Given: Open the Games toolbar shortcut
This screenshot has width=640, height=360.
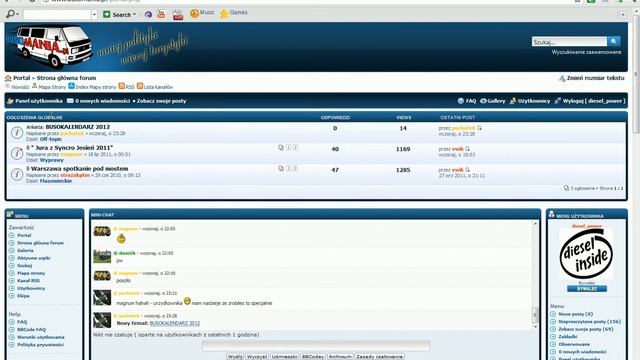Looking at the screenshot, I should click(233, 13).
